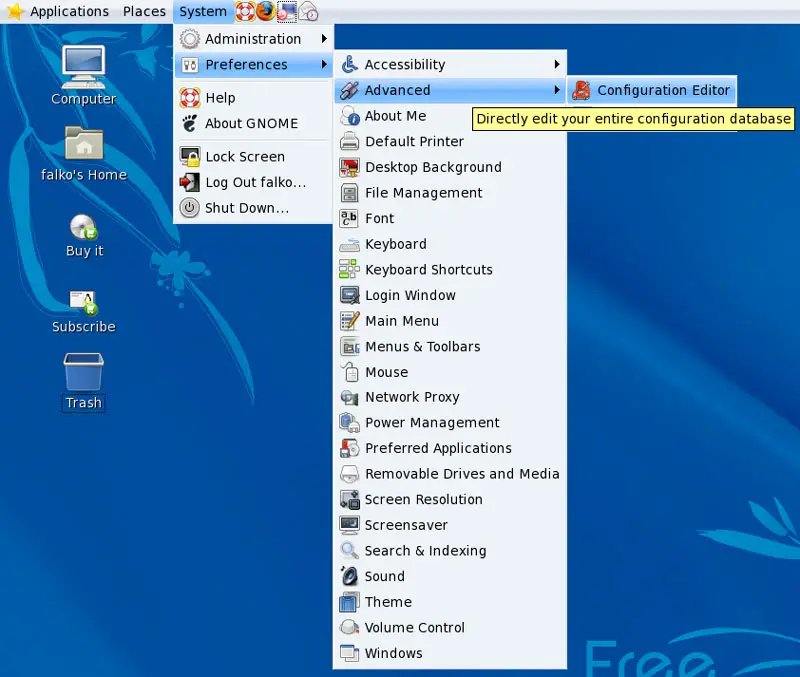This screenshot has width=800, height=677.
Task: Click the System menu
Action: click(203, 11)
